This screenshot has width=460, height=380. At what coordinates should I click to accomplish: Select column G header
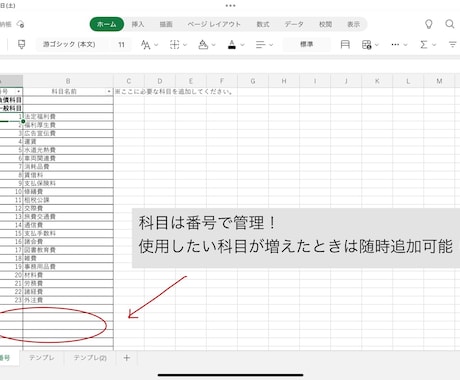point(253,81)
